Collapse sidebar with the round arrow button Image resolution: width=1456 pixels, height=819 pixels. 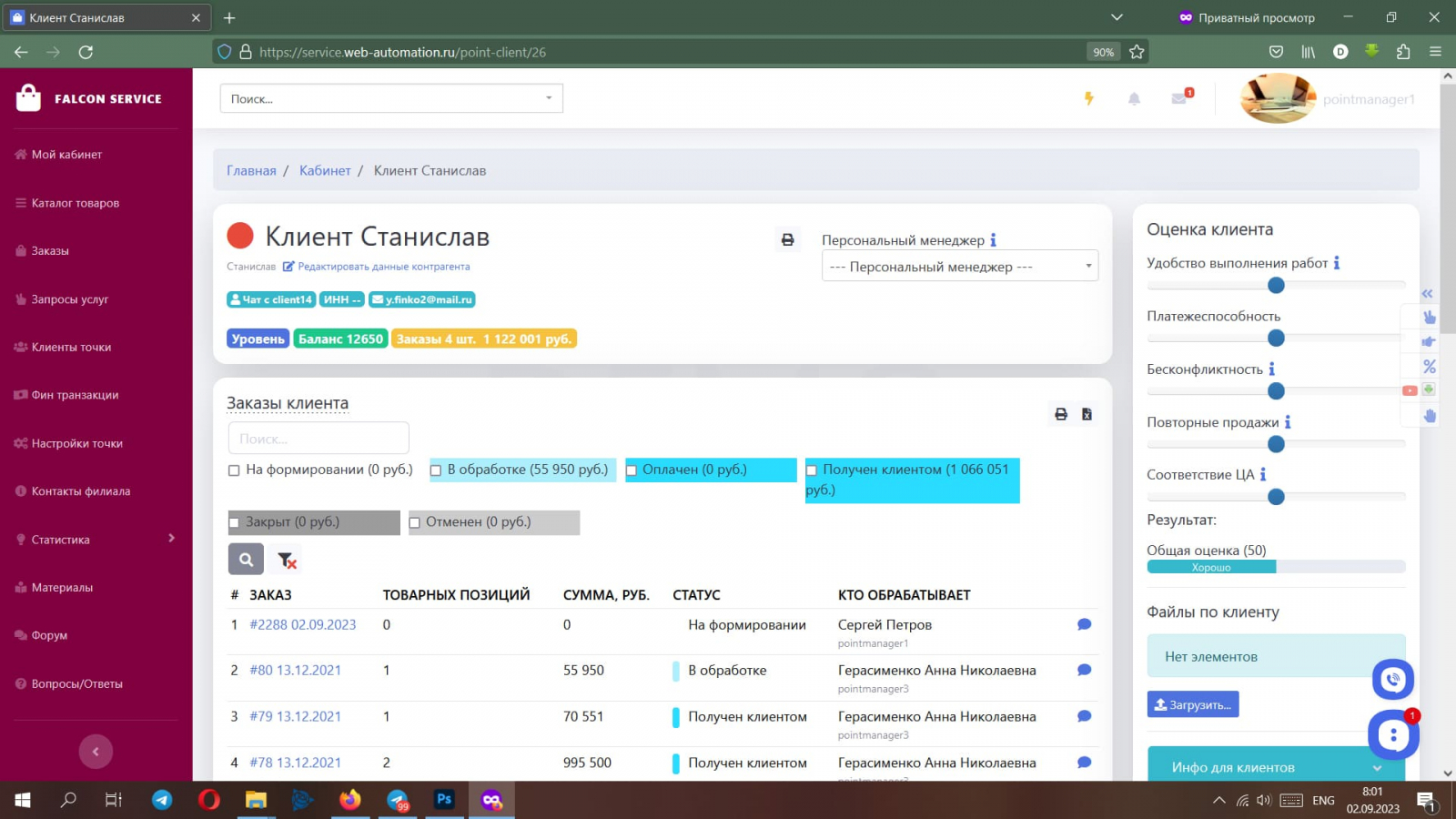[96, 751]
